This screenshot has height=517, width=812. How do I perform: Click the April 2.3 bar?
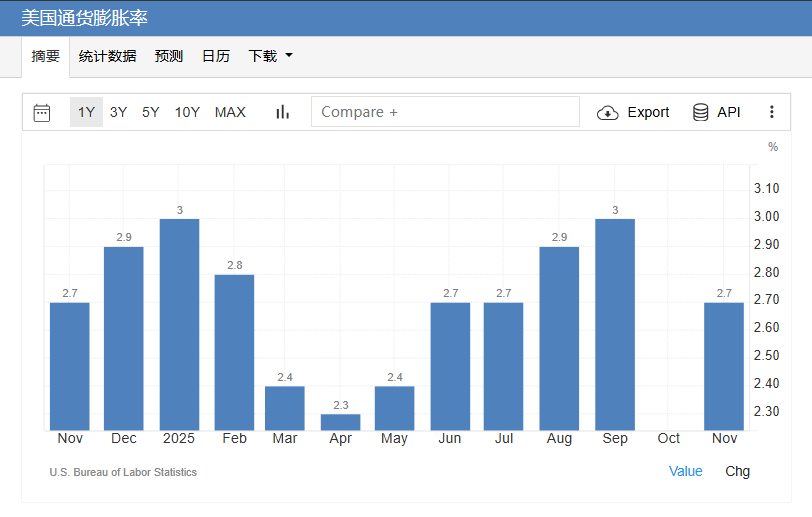click(x=340, y=422)
